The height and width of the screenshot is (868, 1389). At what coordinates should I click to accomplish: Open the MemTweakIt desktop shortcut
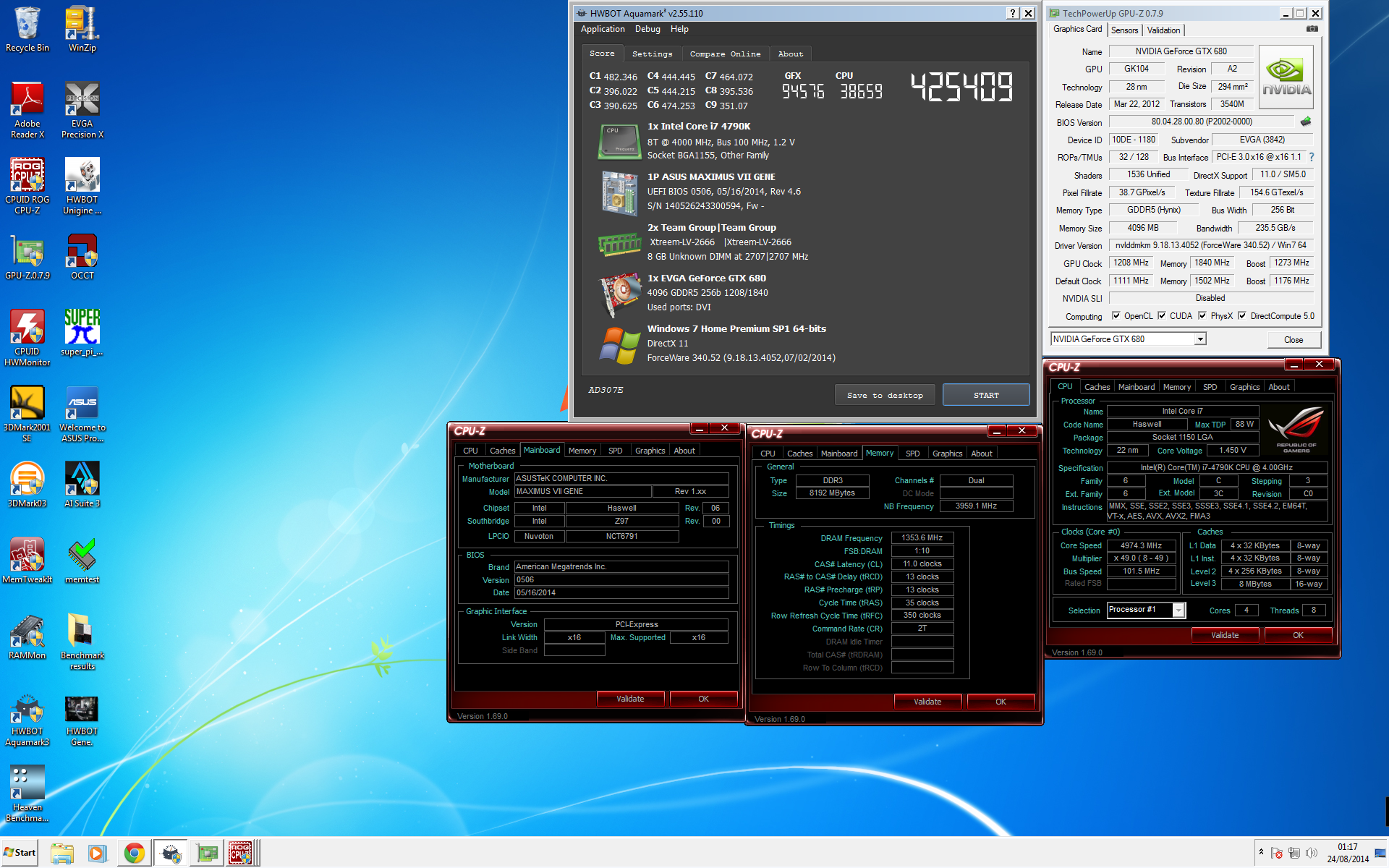27,561
